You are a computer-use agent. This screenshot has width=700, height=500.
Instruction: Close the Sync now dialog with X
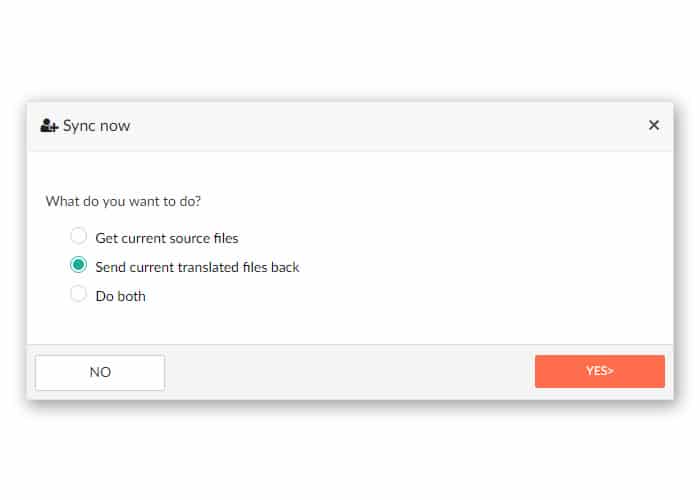654,125
